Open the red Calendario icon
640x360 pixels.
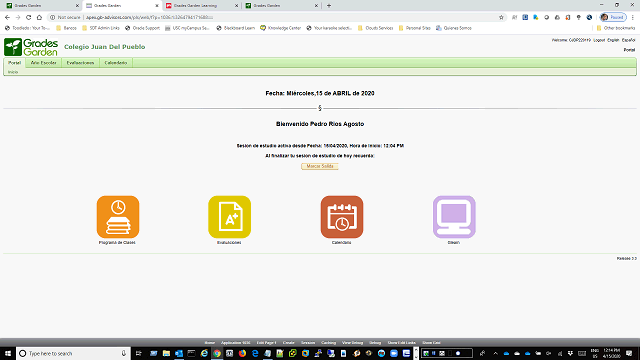342,217
